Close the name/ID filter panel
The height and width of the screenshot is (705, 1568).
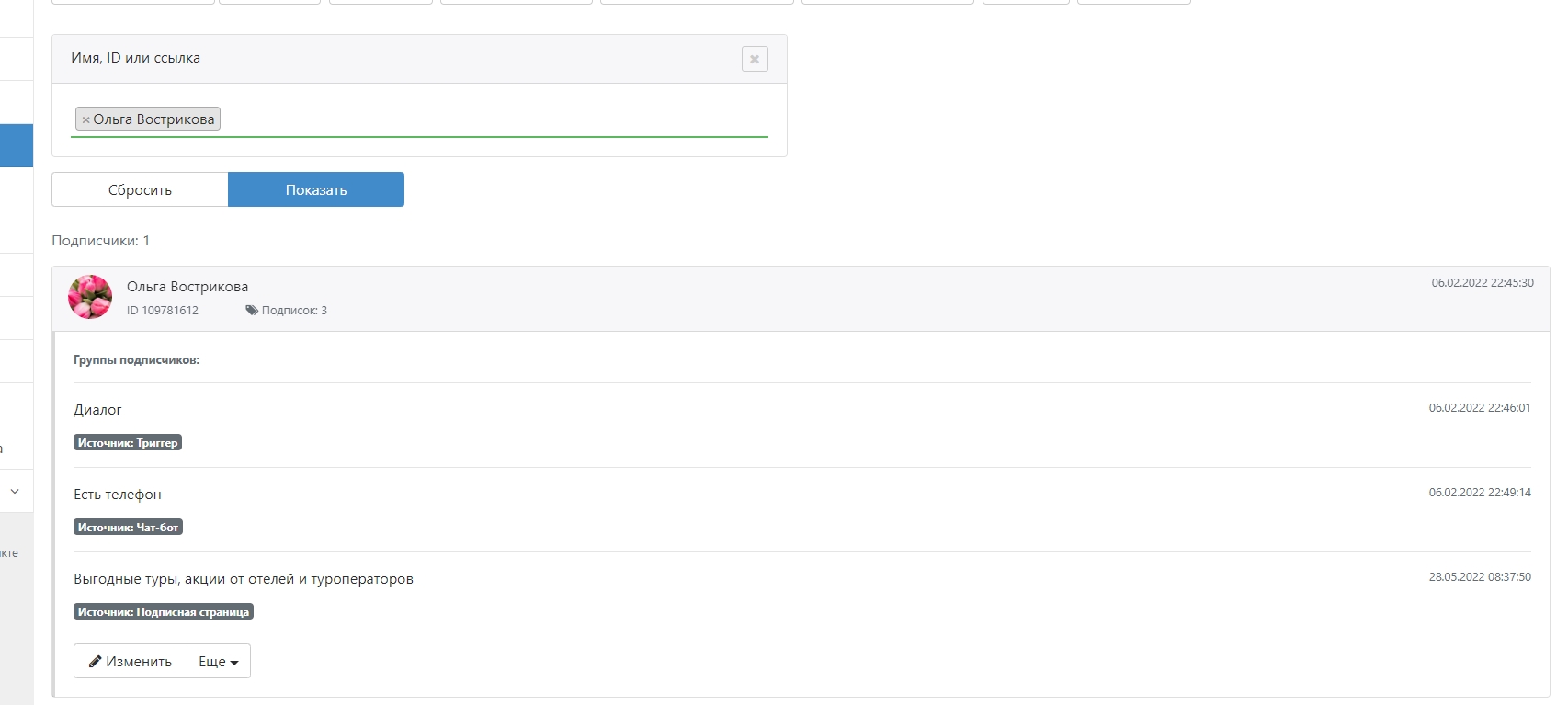click(x=755, y=59)
